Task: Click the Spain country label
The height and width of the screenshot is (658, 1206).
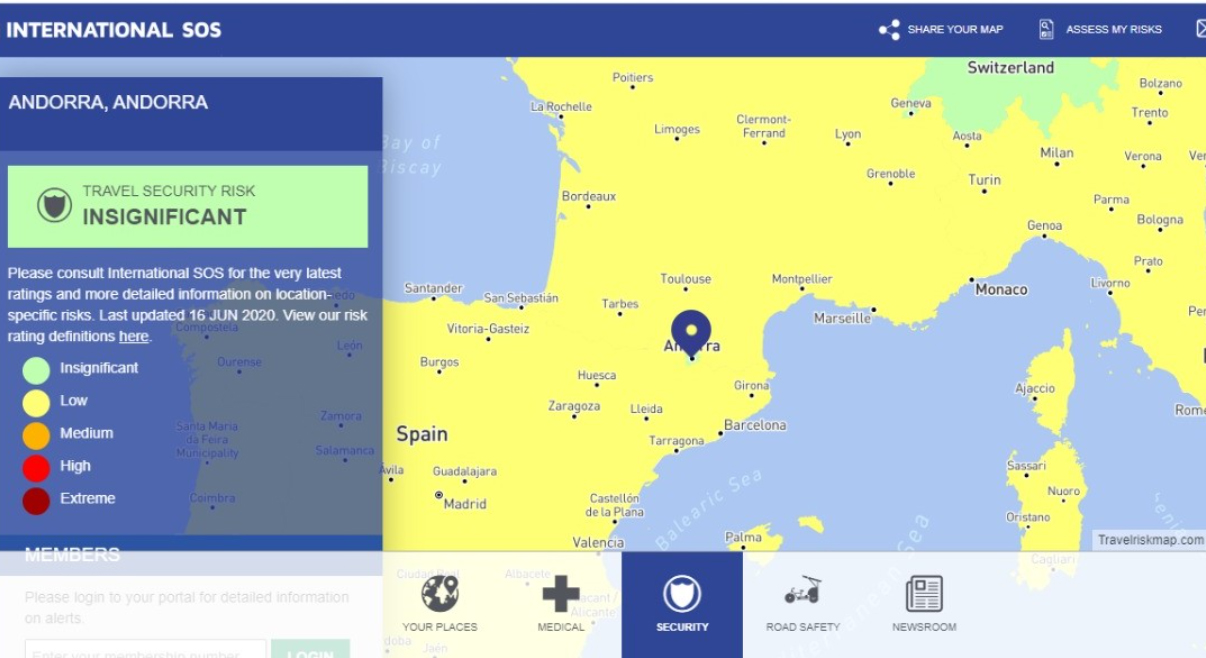Action: (x=422, y=434)
